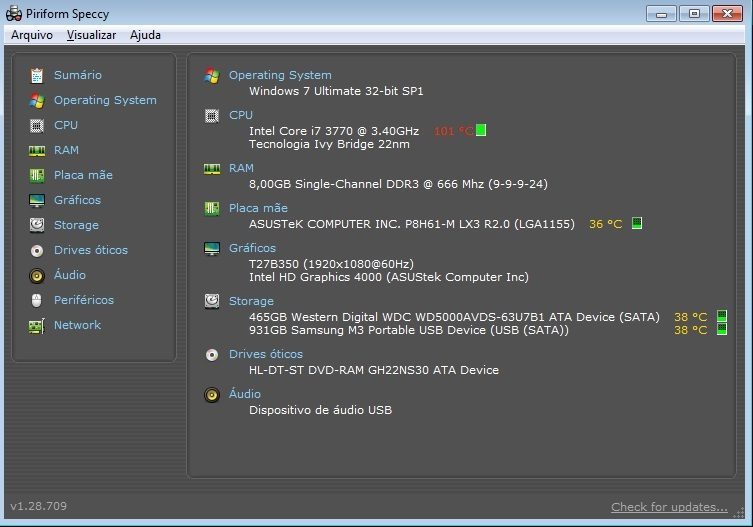This screenshot has height=527, width=753.
Task: Click the motherboard 36 °C temperature indicator
Action: (x=637, y=223)
